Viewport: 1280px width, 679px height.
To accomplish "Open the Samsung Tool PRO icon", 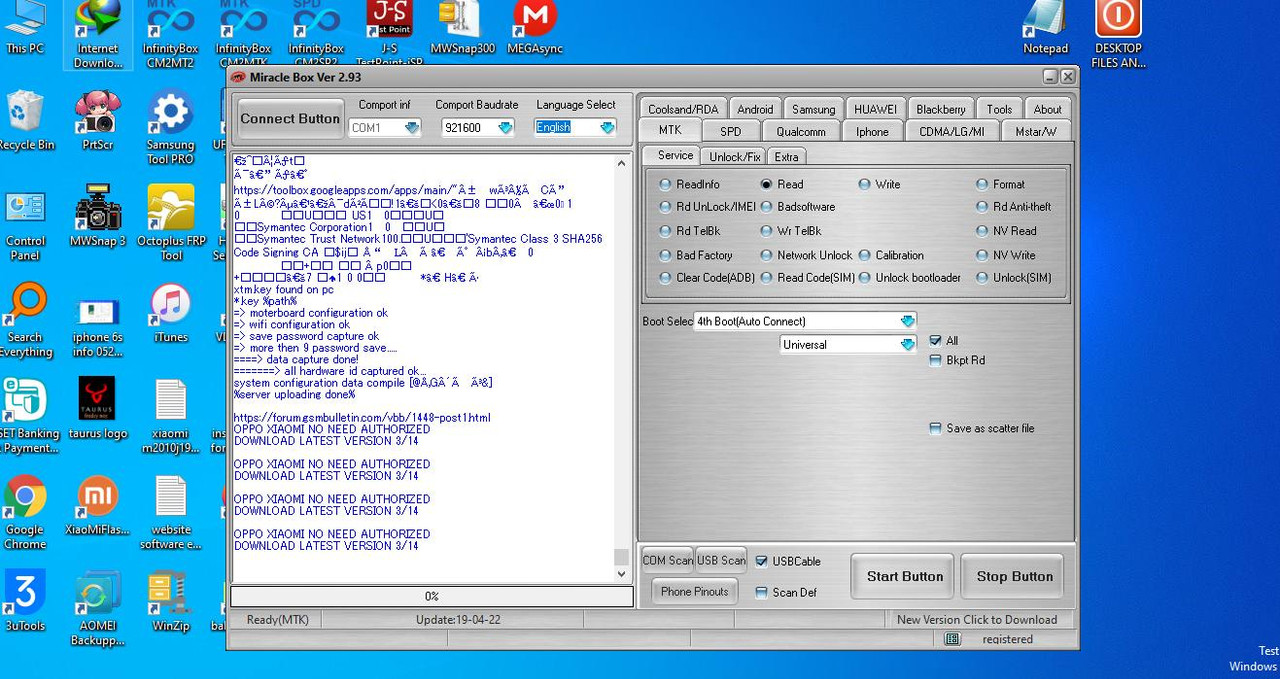I will (170, 127).
